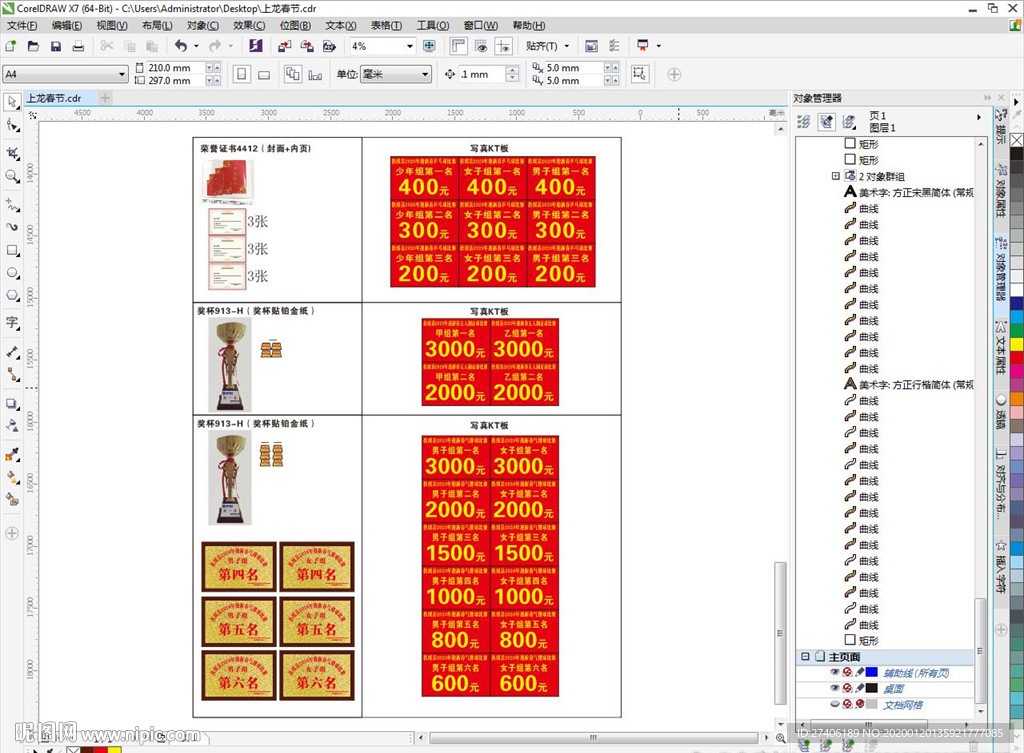Click the new document tab plus button

pyautogui.click(x=104, y=98)
